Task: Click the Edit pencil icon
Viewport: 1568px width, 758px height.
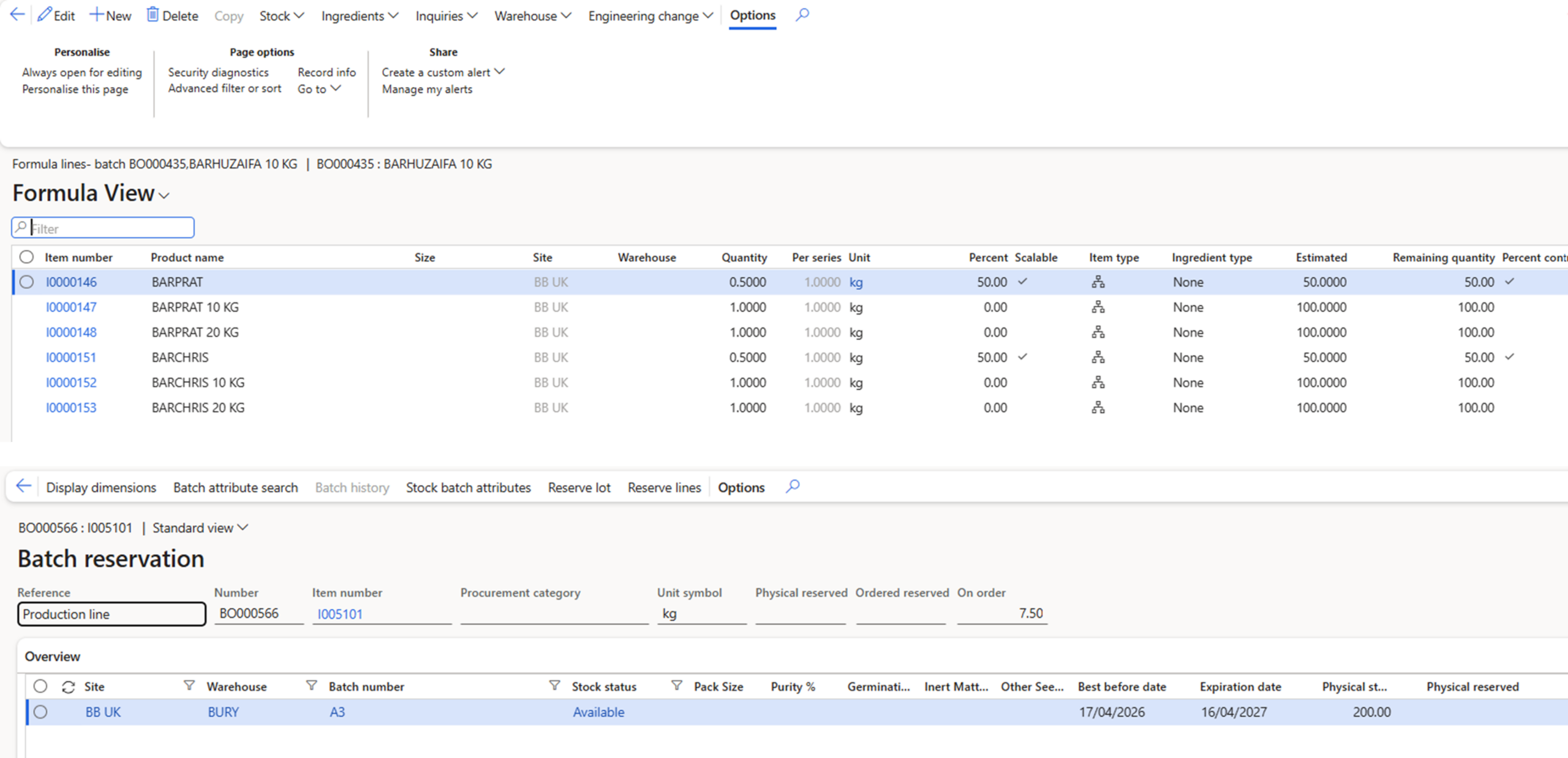Action: click(44, 15)
